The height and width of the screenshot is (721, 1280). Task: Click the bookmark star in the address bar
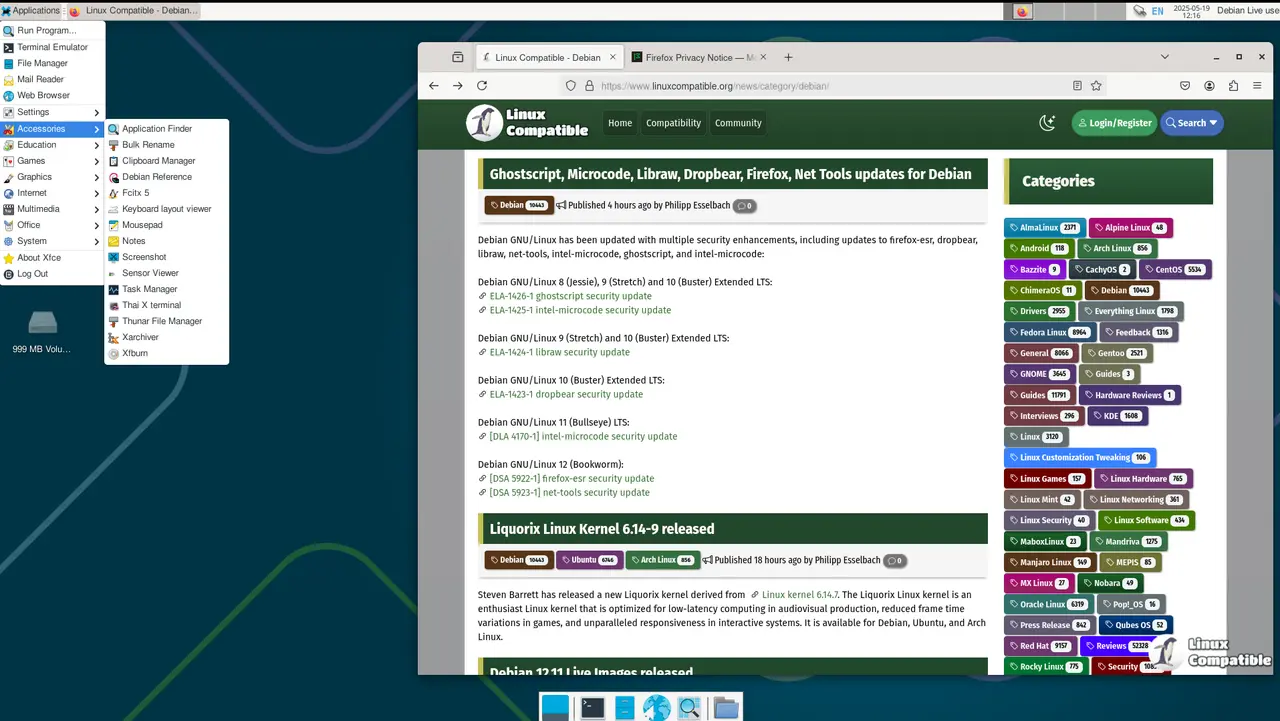pos(1096,85)
